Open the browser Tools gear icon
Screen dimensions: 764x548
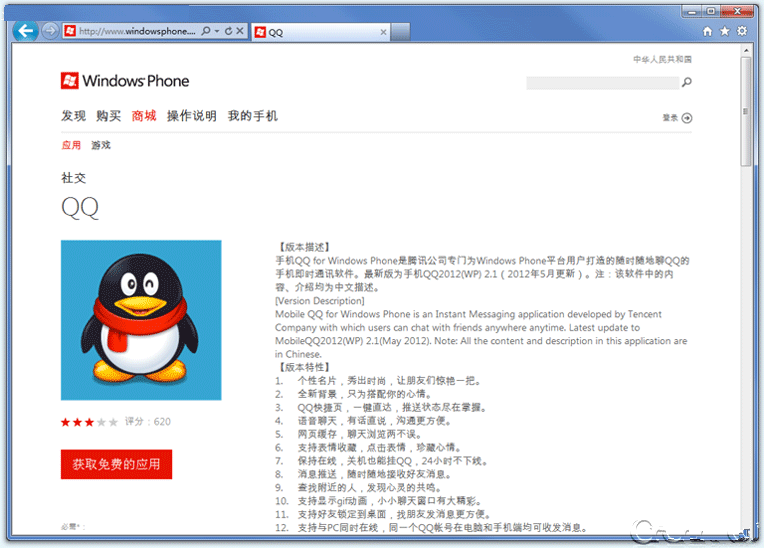click(x=742, y=31)
